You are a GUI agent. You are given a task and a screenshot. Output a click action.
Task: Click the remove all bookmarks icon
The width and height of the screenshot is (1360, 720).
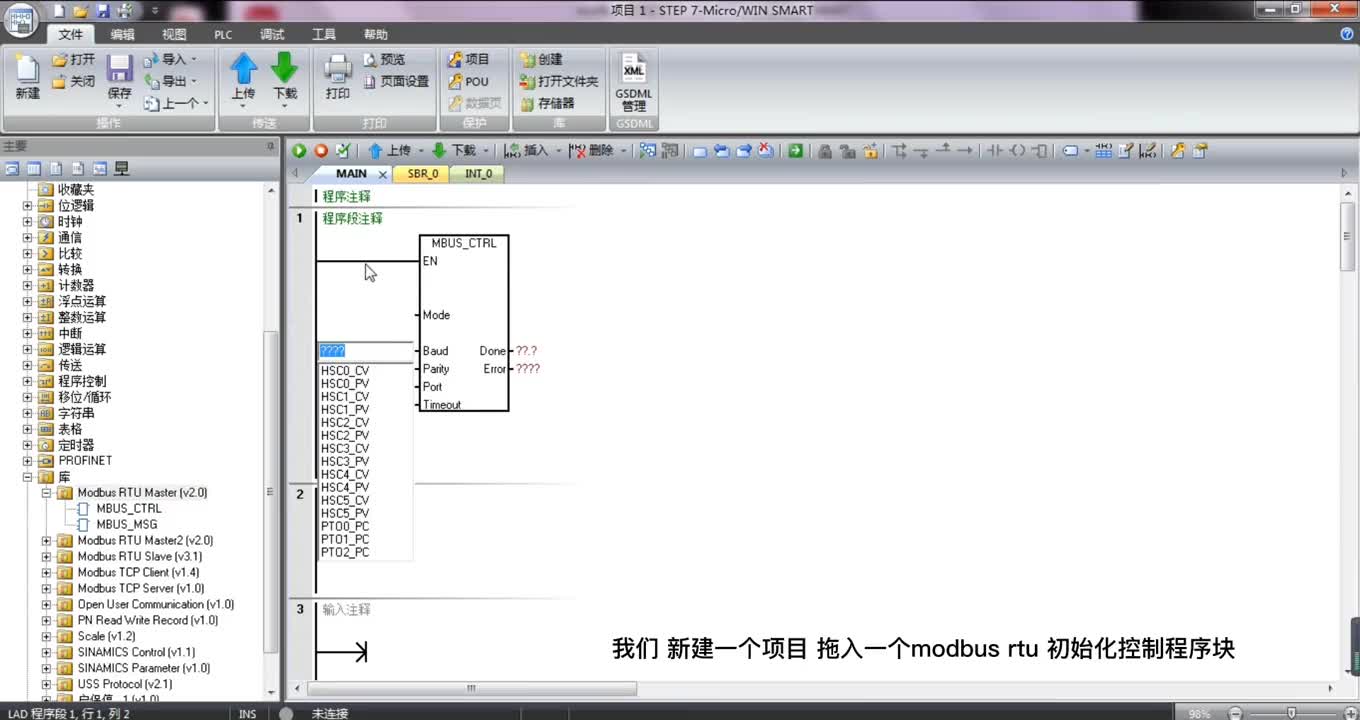pyautogui.click(x=766, y=151)
